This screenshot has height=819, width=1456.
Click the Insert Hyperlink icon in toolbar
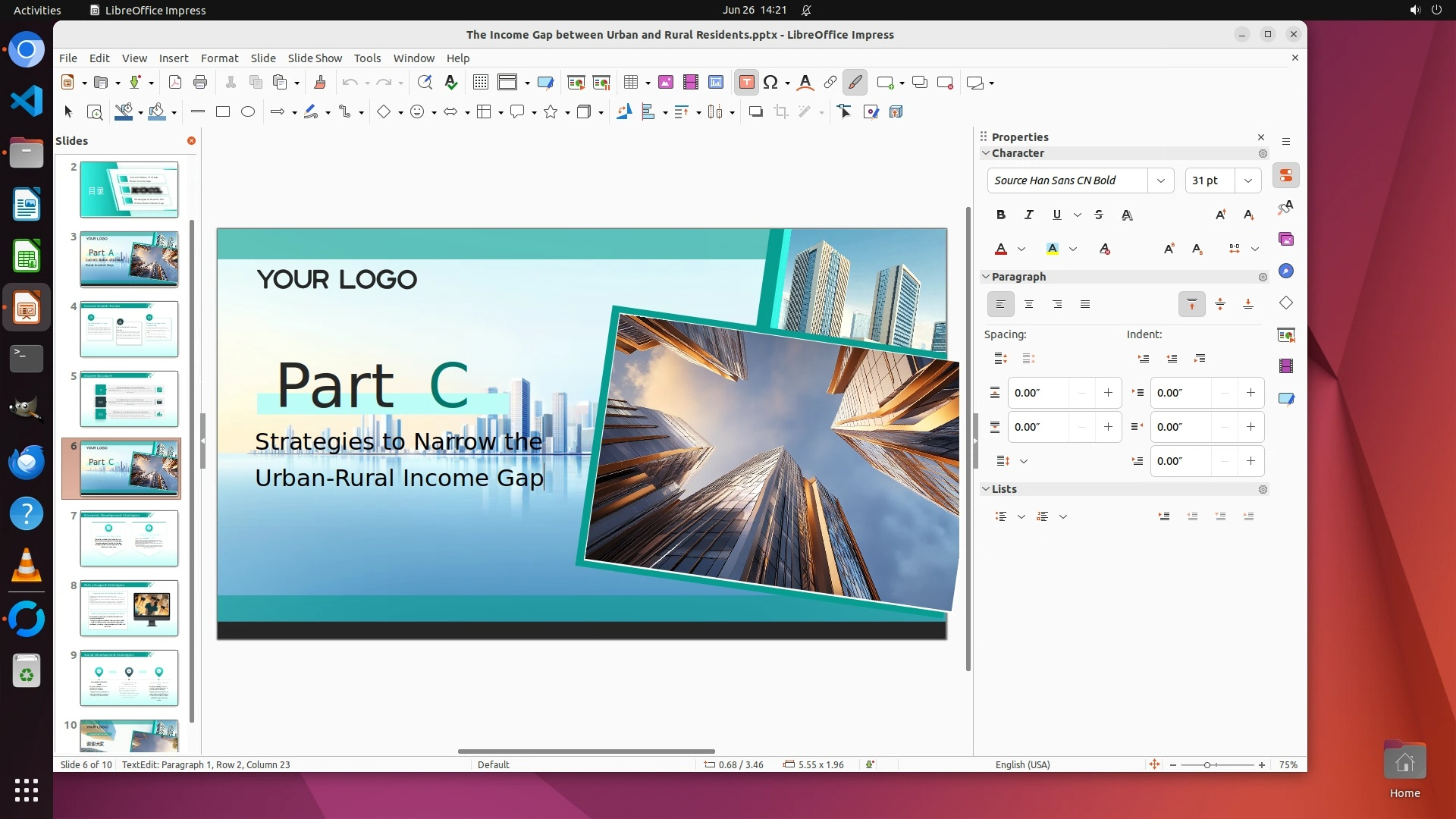pos(830,83)
